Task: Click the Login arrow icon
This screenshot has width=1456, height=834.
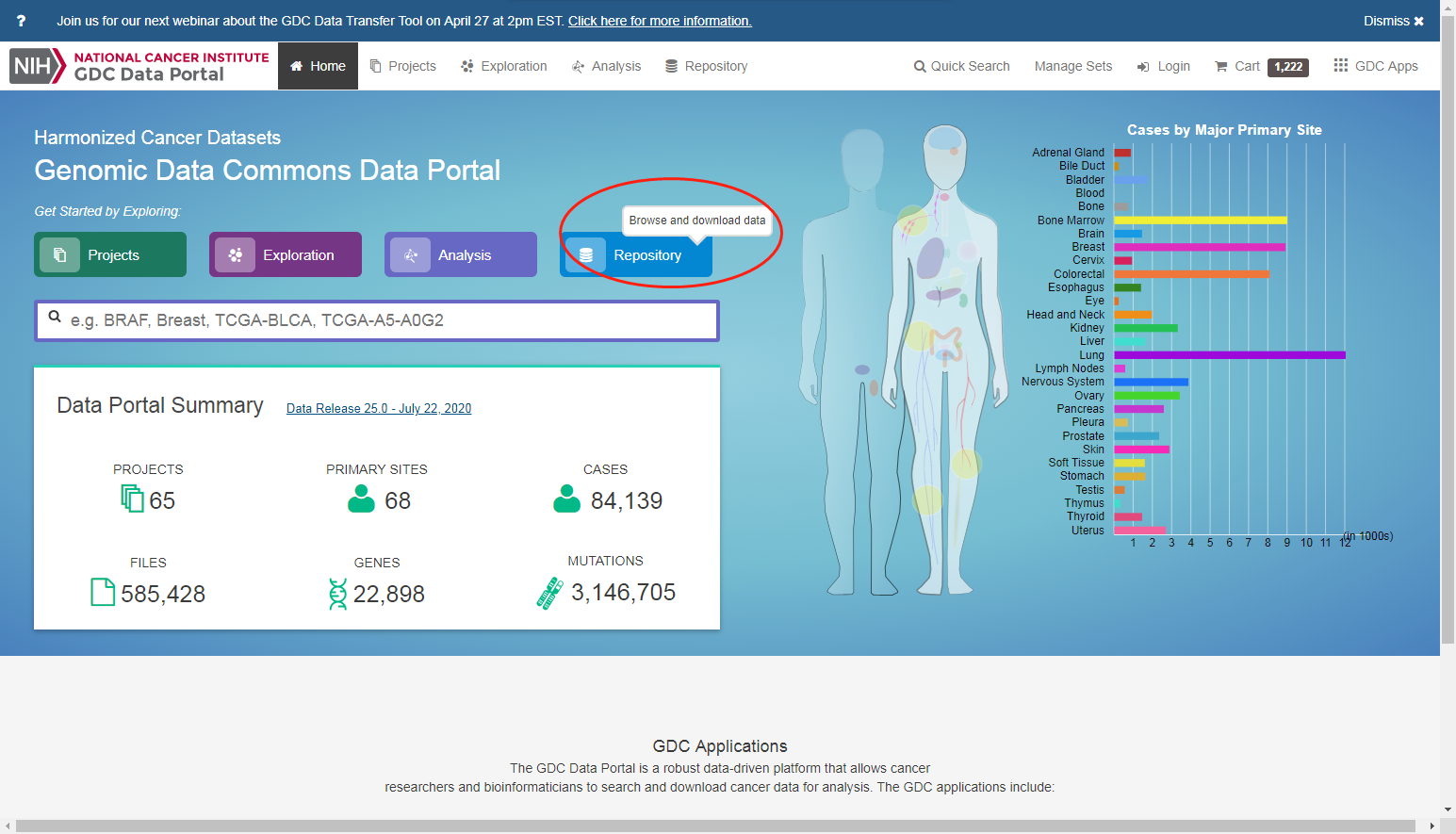Action: (x=1143, y=67)
